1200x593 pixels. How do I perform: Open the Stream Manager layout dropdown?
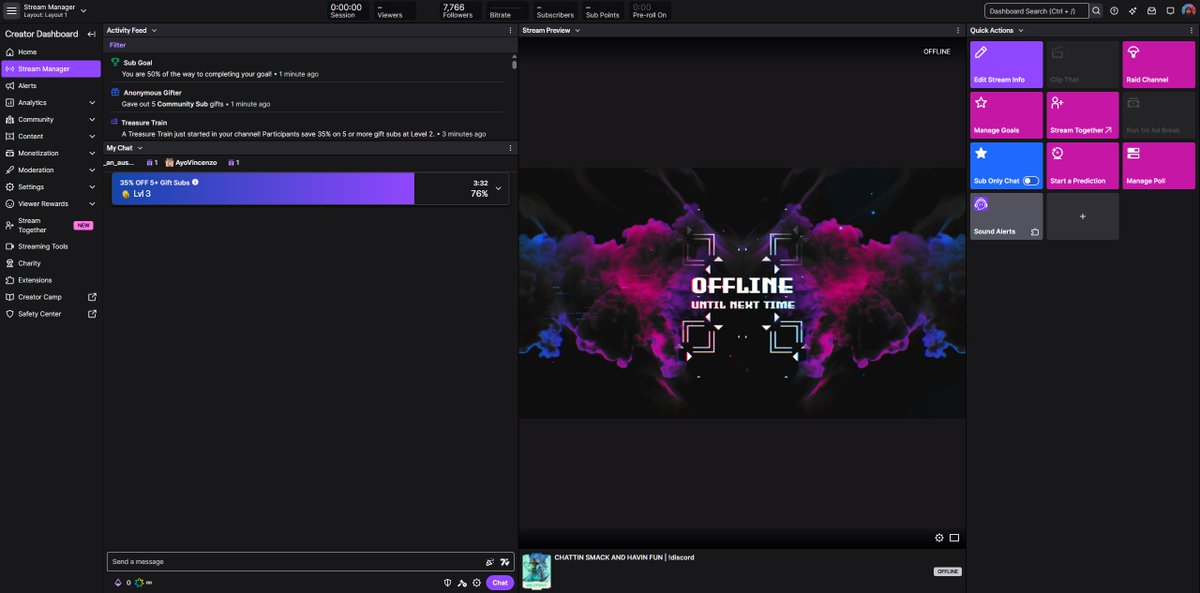tap(84, 11)
